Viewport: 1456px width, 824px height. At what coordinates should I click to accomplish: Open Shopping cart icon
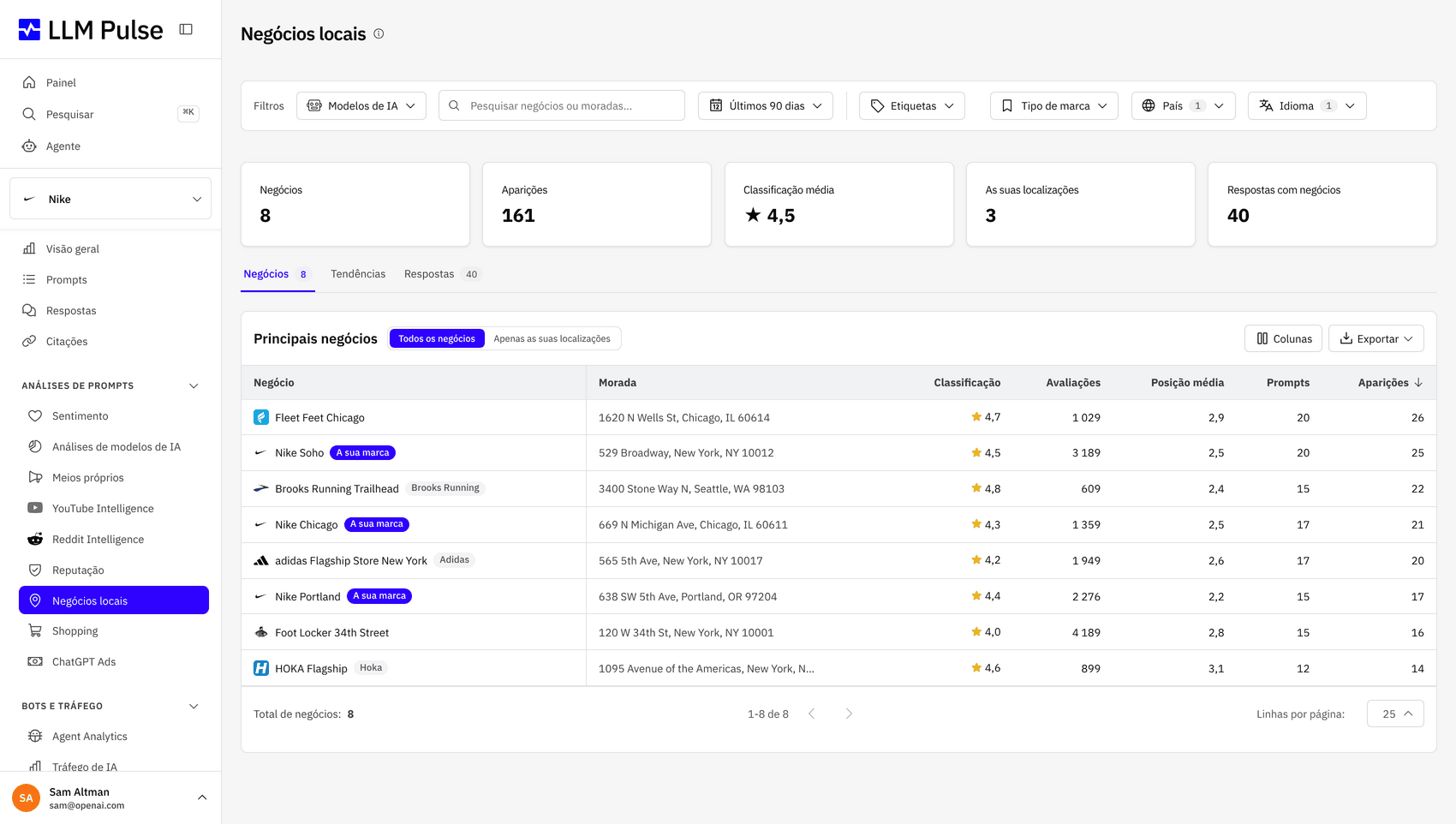[x=35, y=630]
